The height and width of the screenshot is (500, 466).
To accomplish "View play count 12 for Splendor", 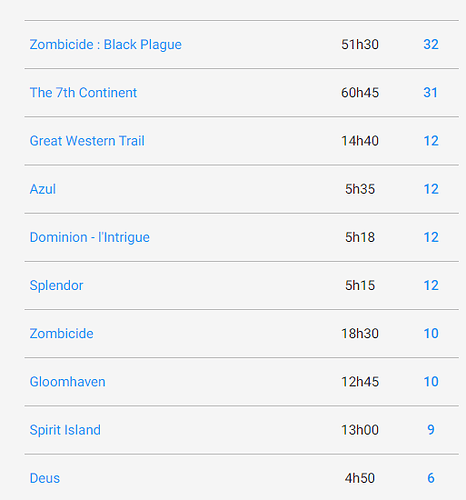I will (x=431, y=285).
